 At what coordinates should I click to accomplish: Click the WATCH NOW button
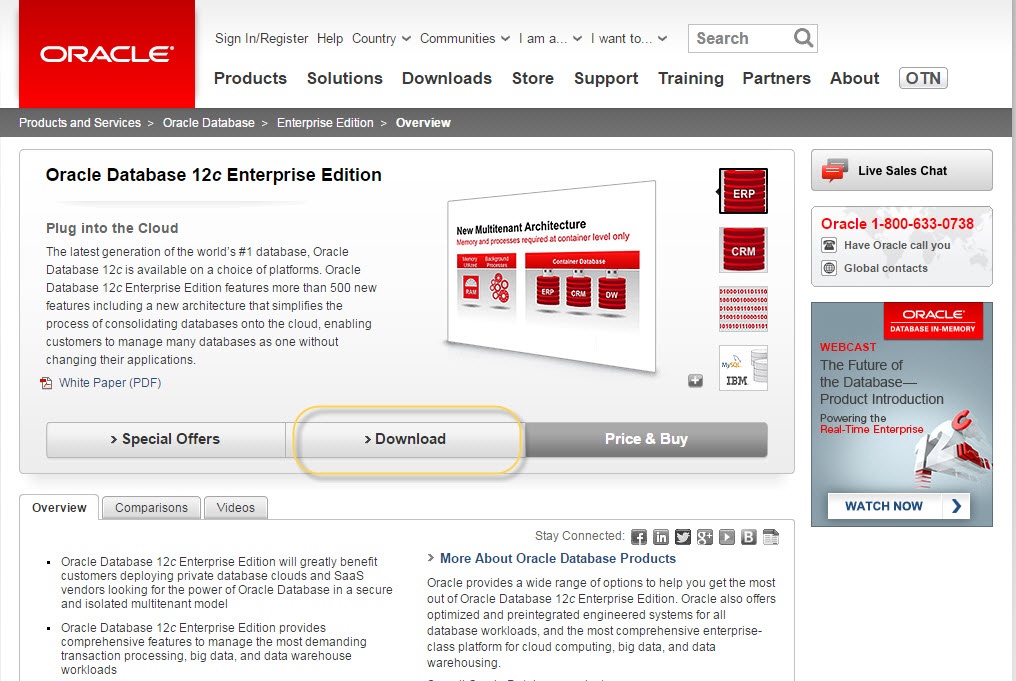coord(899,506)
